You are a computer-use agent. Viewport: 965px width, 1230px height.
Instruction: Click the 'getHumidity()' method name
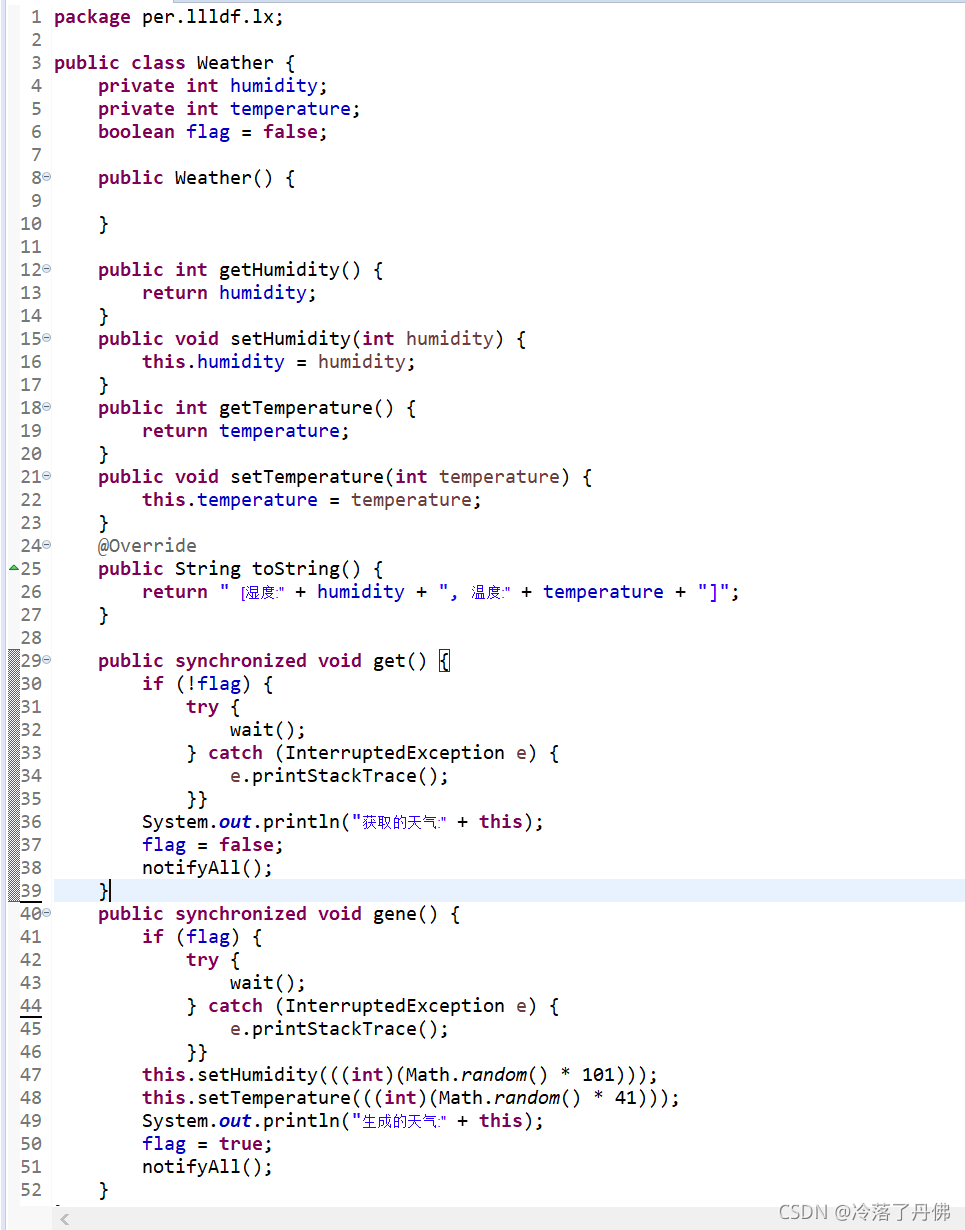click(290, 270)
